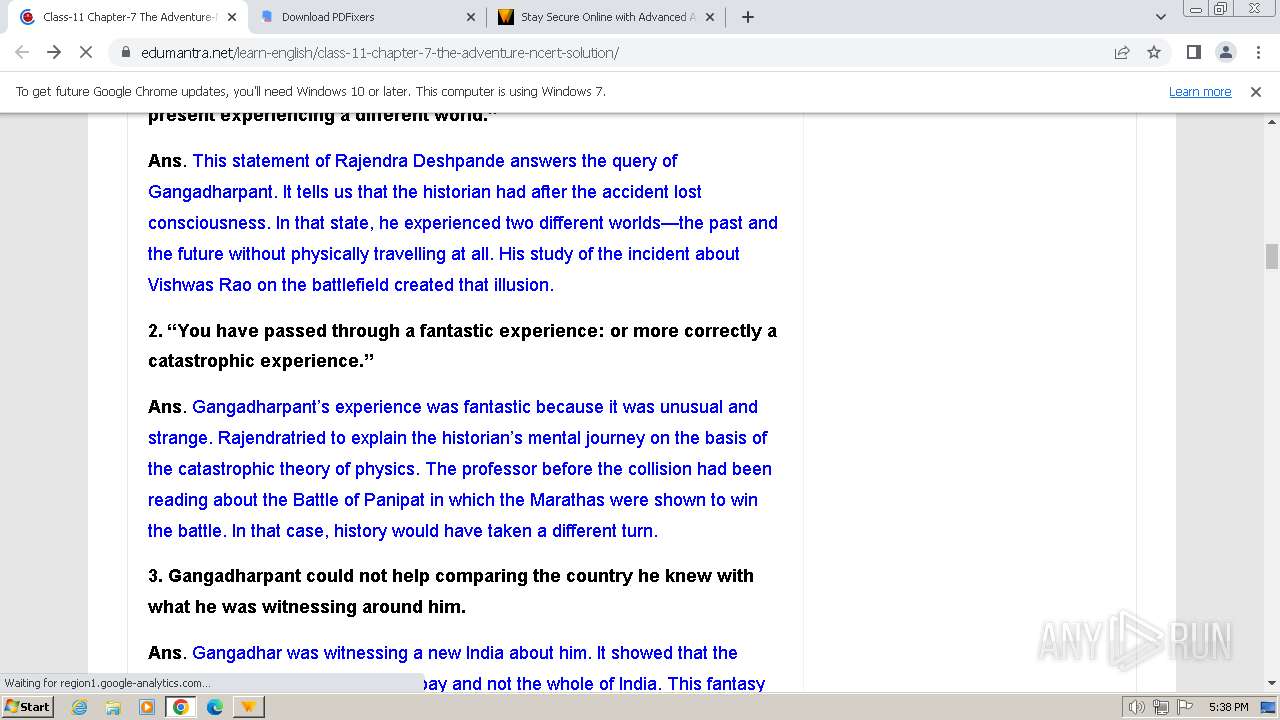Stop loading the page
Viewport: 1280px width, 720px height.
(86, 52)
